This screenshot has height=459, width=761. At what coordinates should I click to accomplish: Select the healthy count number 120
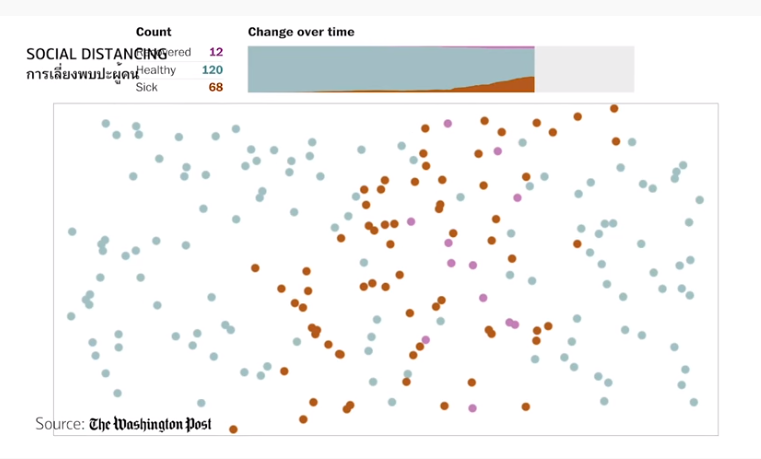pyautogui.click(x=212, y=70)
